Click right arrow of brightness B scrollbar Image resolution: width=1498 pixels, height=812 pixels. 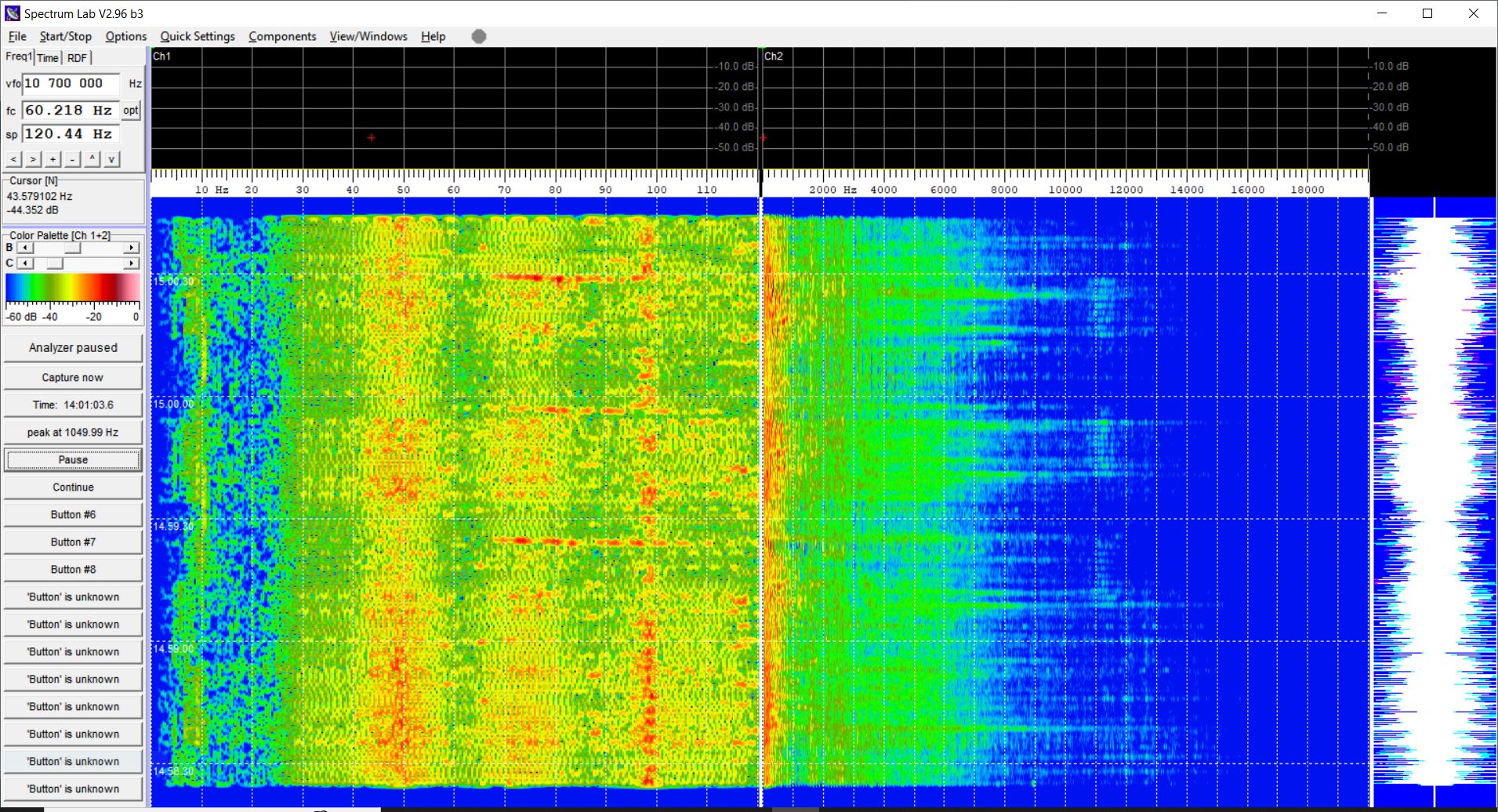tap(132, 248)
